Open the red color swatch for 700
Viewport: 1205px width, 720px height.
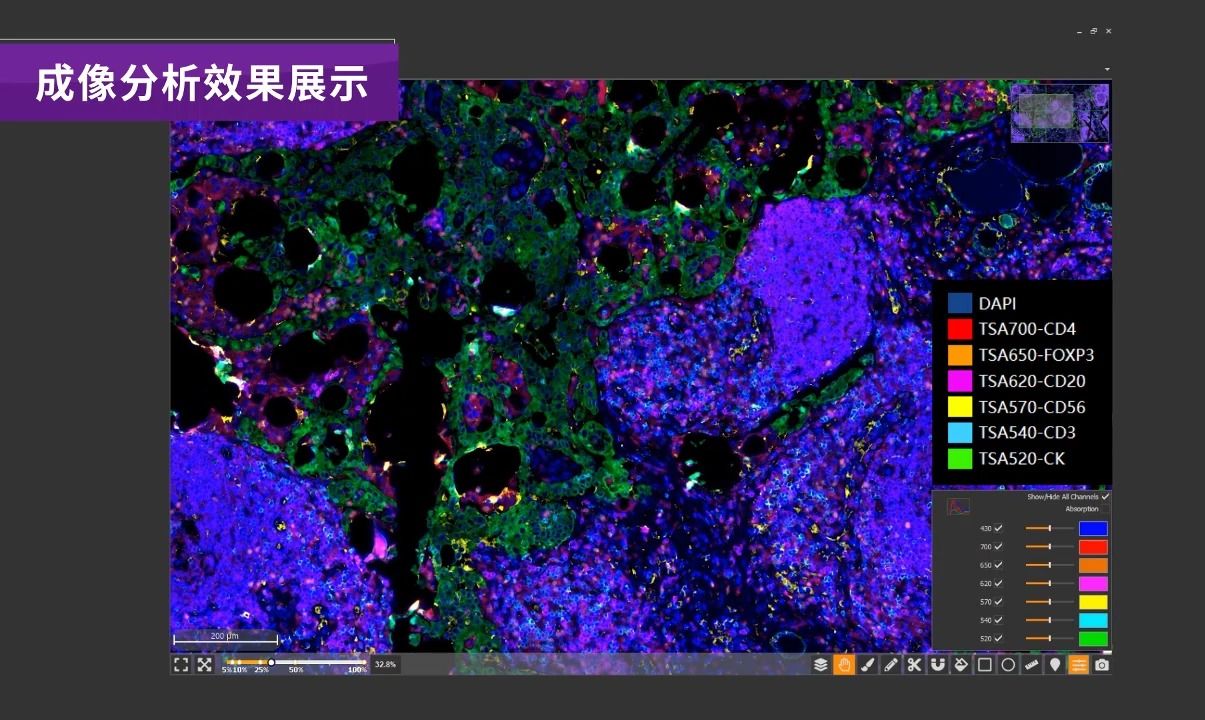1093,547
